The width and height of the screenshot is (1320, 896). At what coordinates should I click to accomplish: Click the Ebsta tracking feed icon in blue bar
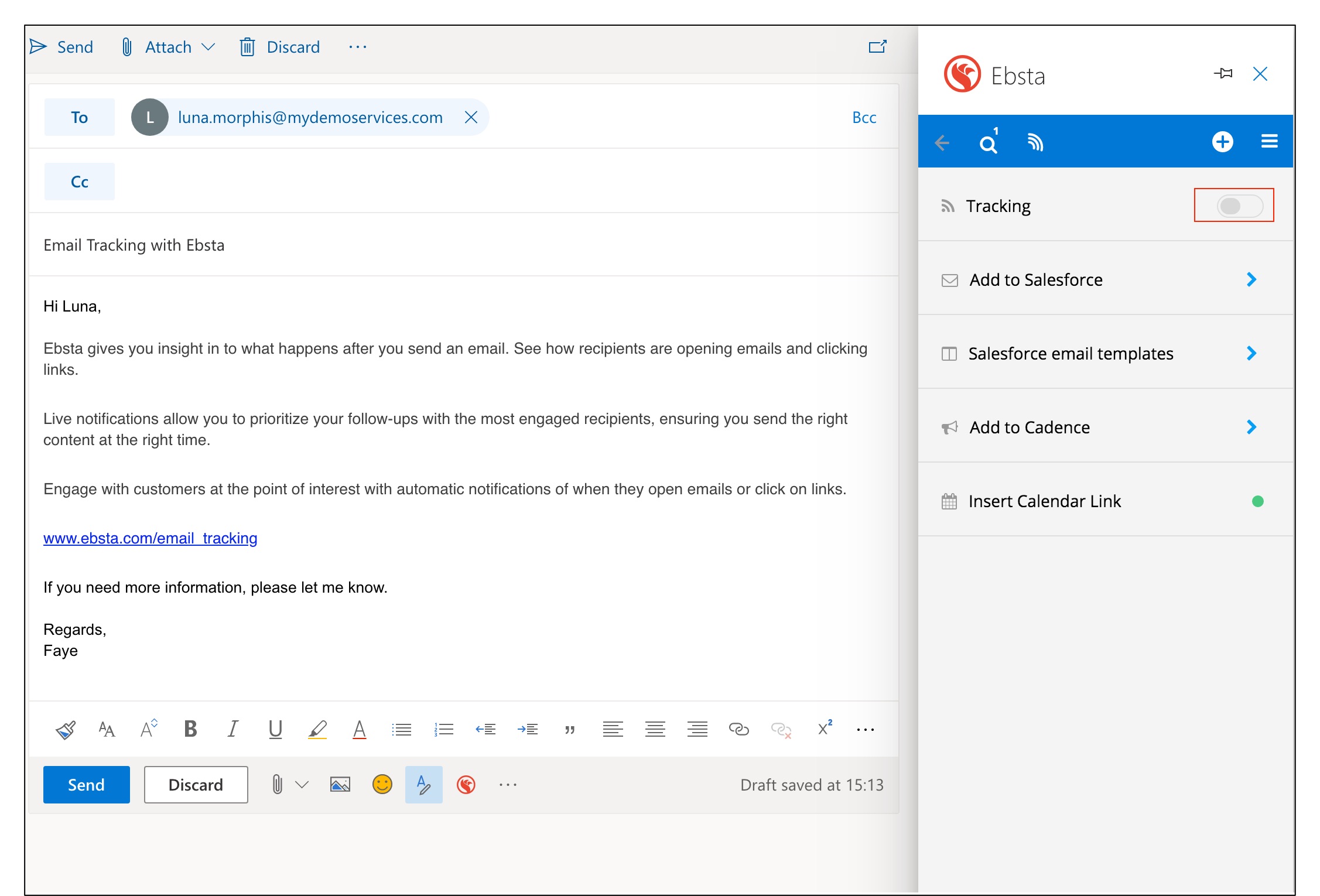tap(1035, 142)
